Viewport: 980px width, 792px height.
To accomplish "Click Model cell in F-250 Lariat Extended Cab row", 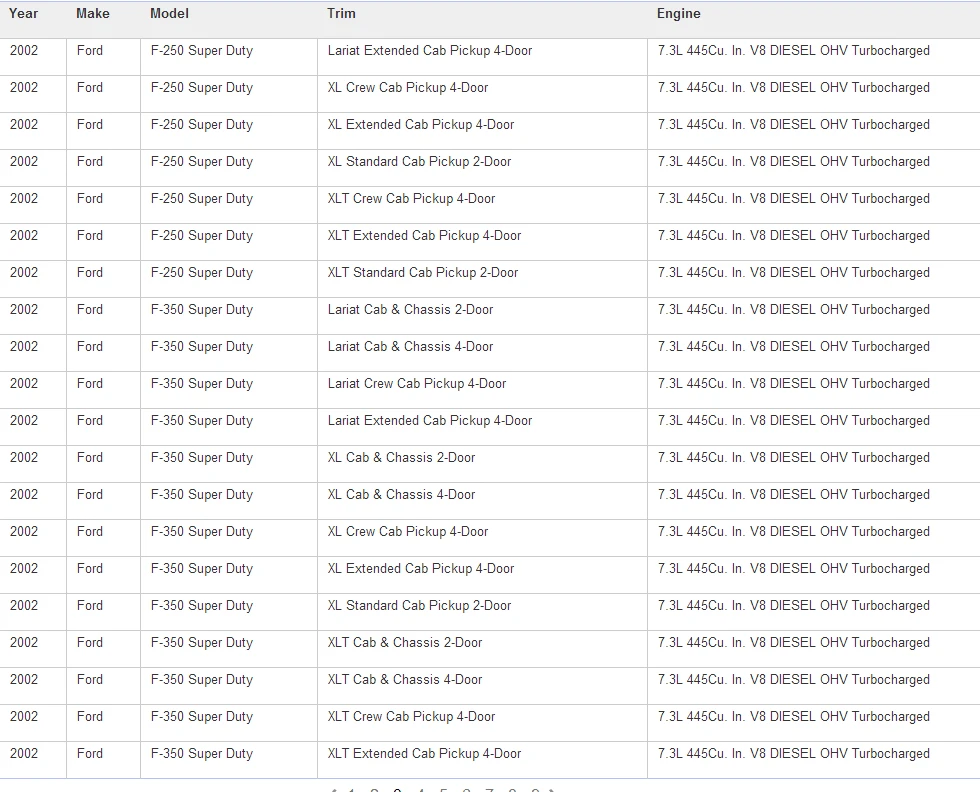I will point(202,51).
